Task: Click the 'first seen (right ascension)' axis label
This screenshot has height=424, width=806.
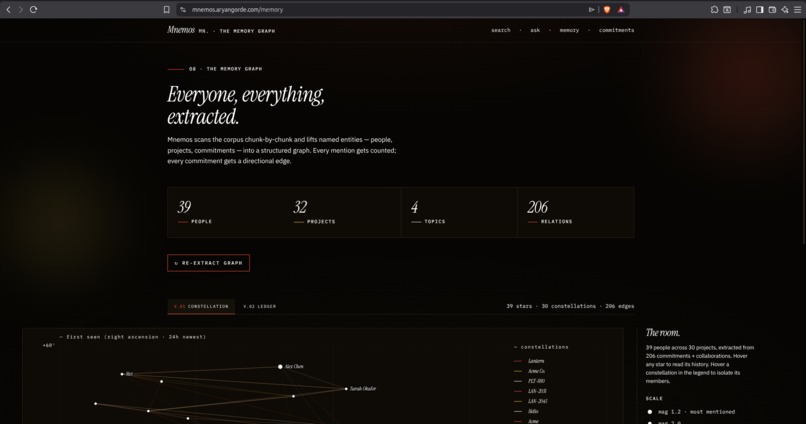Action: (133, 337)
